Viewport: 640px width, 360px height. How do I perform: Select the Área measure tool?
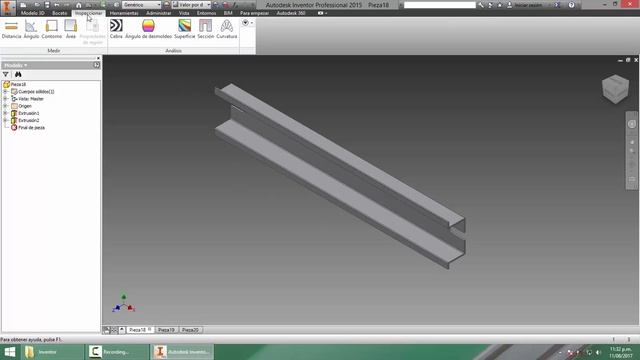[71, 29]
